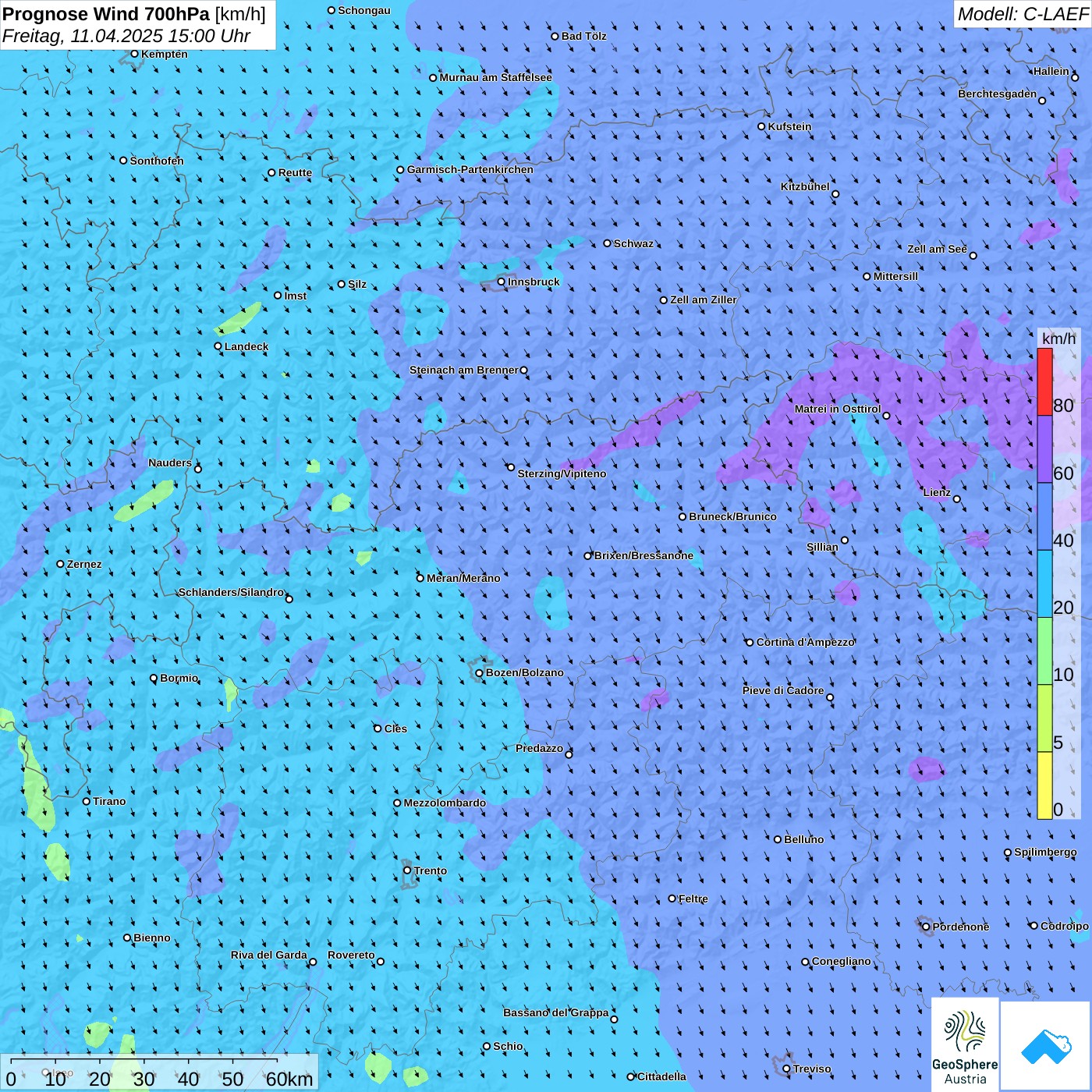Click the distance scale bar in km
Screen dimensions: 1092x1092
(159, 1072)
